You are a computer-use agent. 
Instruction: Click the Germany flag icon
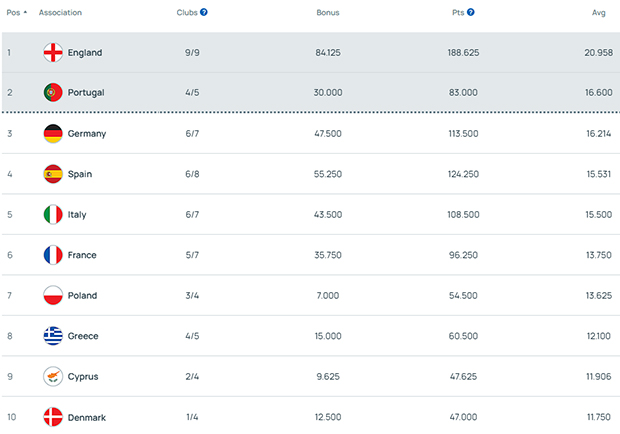point(54,134)
